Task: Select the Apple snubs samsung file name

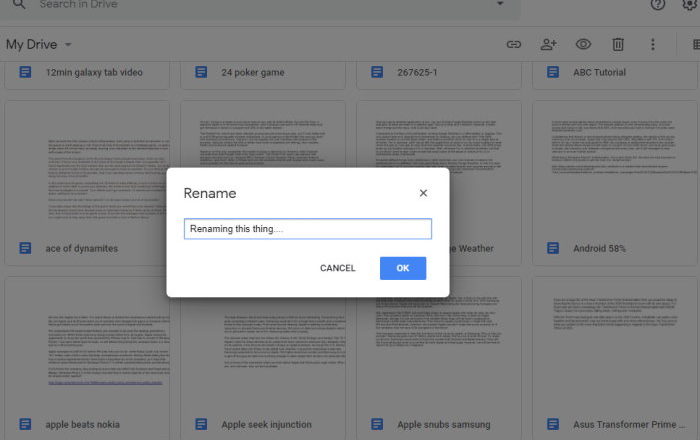Action: point(444,424)
